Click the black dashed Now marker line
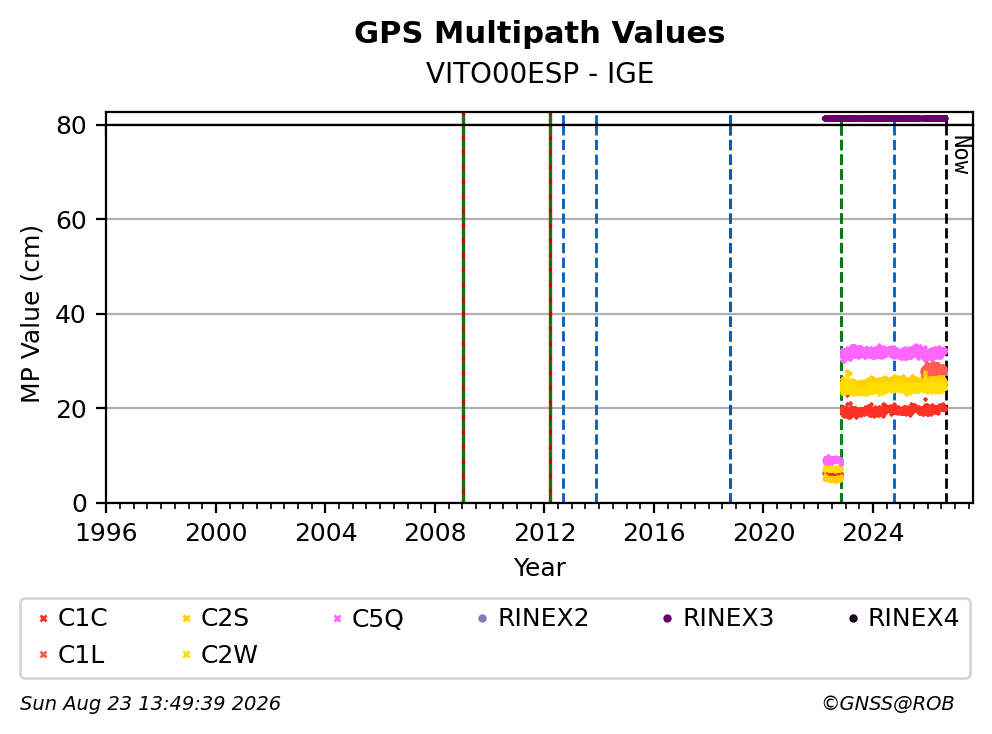This screenshot has width=992, height=734. point(946,310)
